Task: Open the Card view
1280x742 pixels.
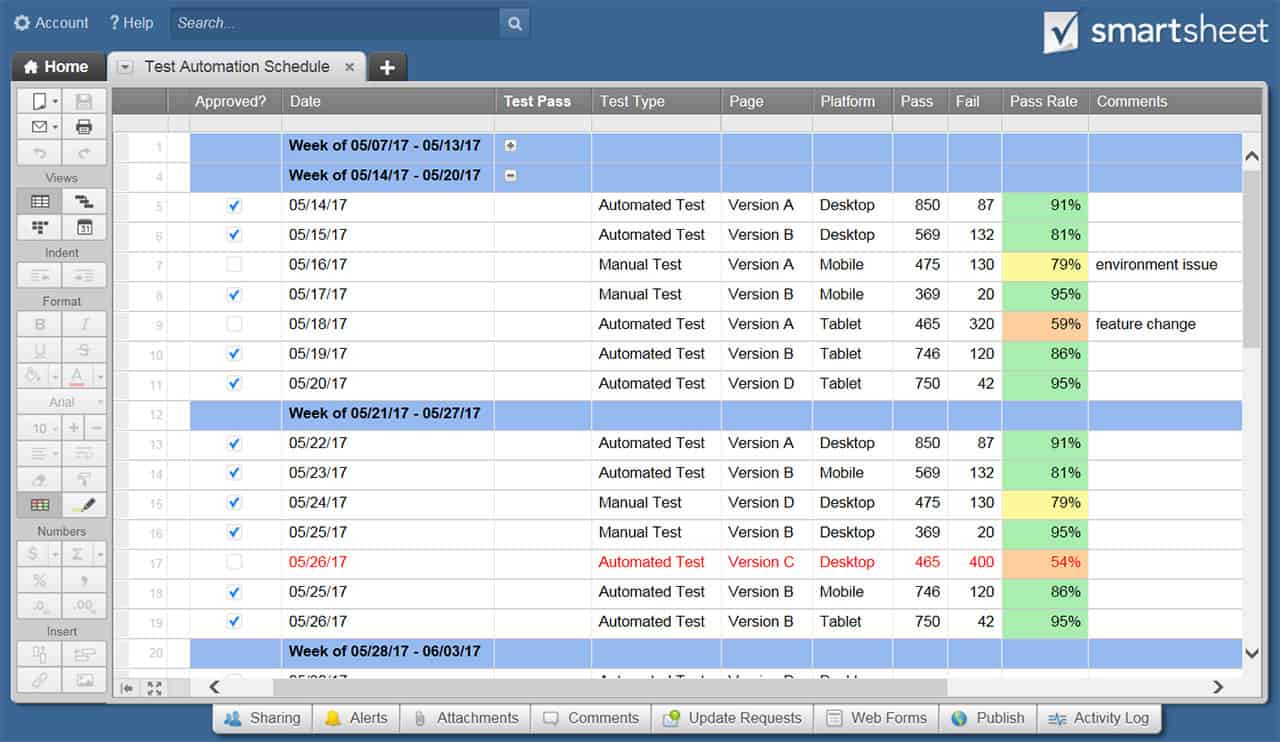Action: (40, 227)
